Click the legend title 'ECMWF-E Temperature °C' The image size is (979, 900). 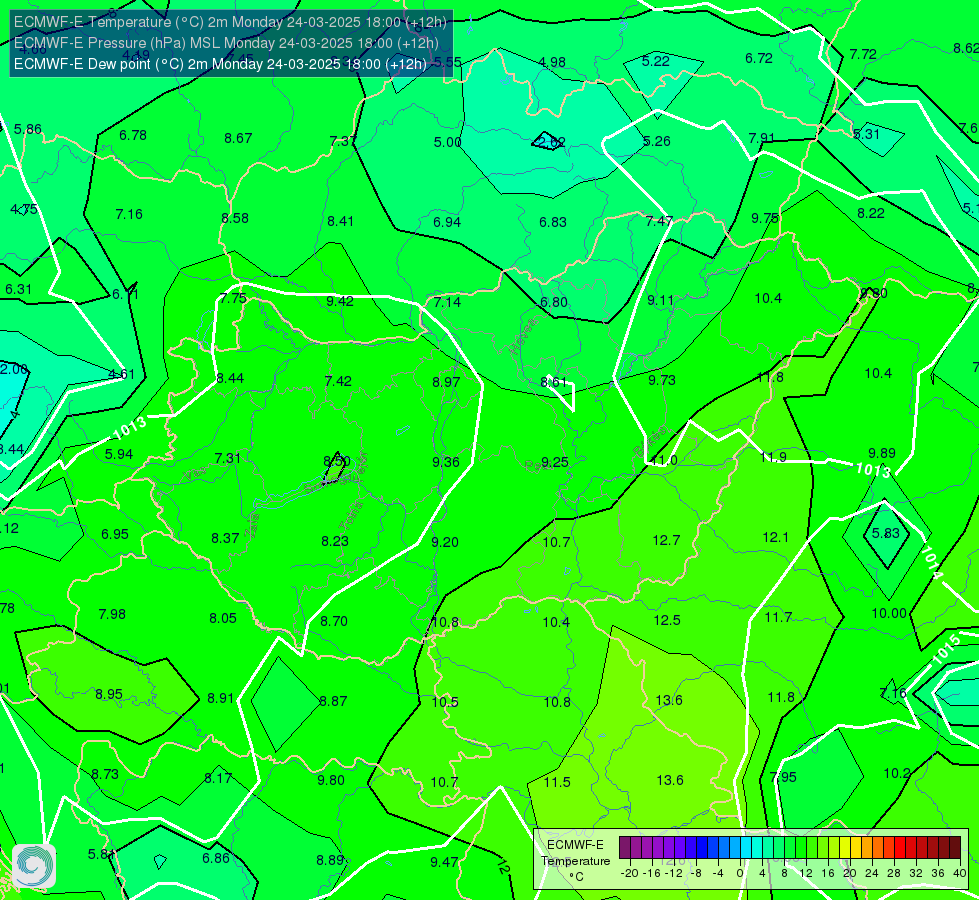pyautogui.click(x=575, y=861)
